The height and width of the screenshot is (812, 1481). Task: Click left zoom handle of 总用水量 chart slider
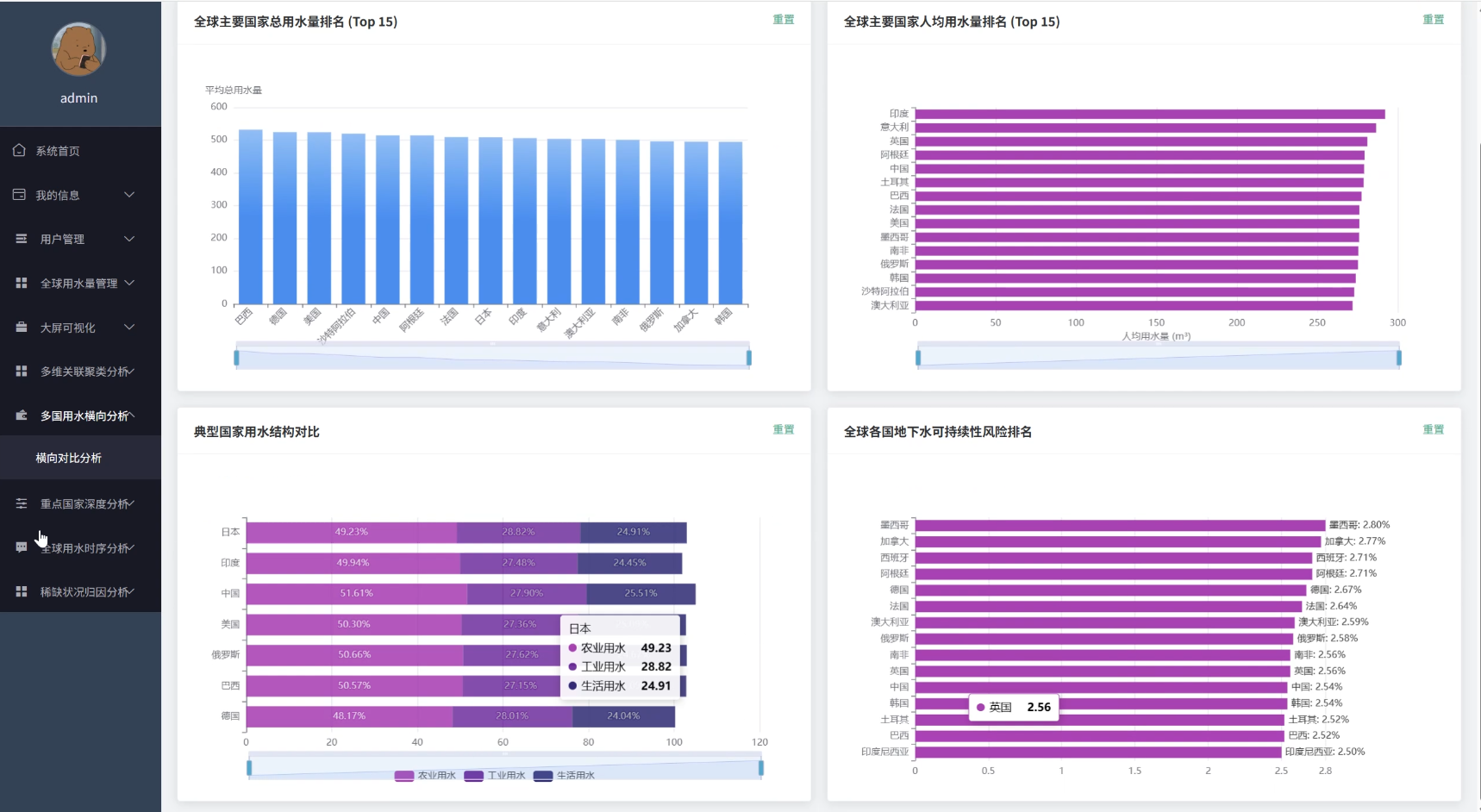(x=236, y=357)
